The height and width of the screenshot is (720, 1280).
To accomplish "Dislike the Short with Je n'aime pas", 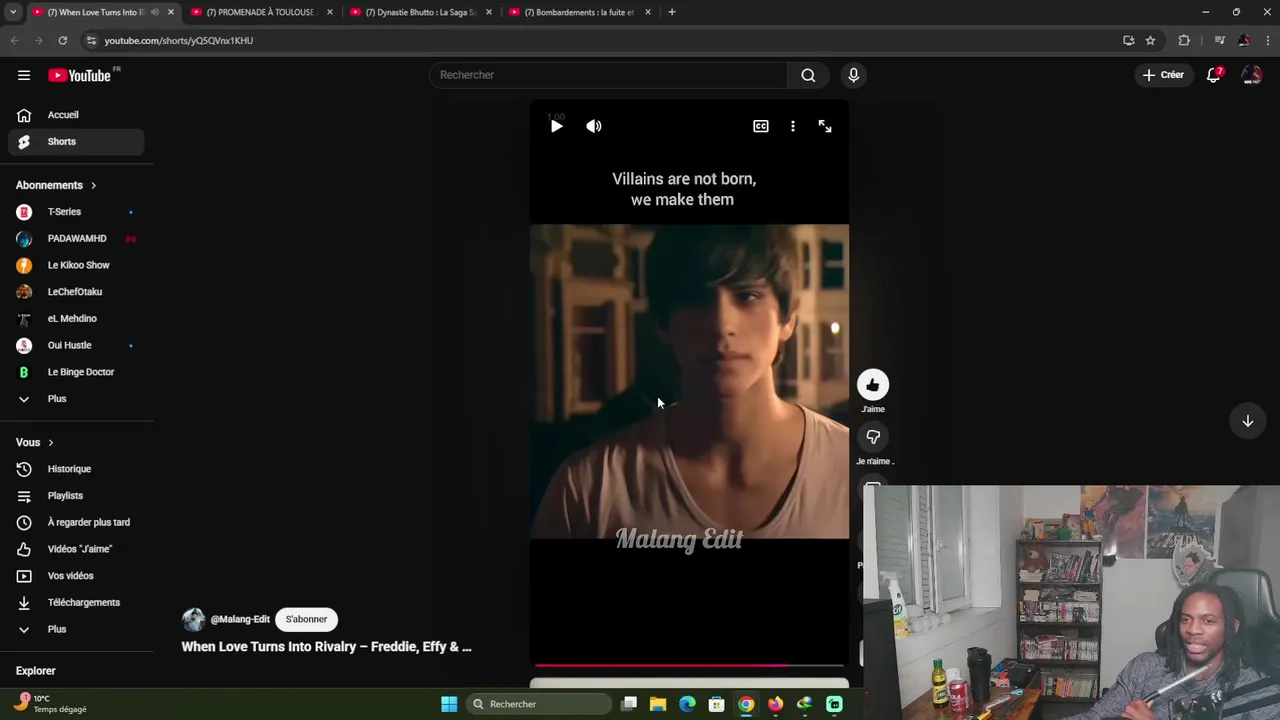I will pyautogui.click(x=873, y=437).
